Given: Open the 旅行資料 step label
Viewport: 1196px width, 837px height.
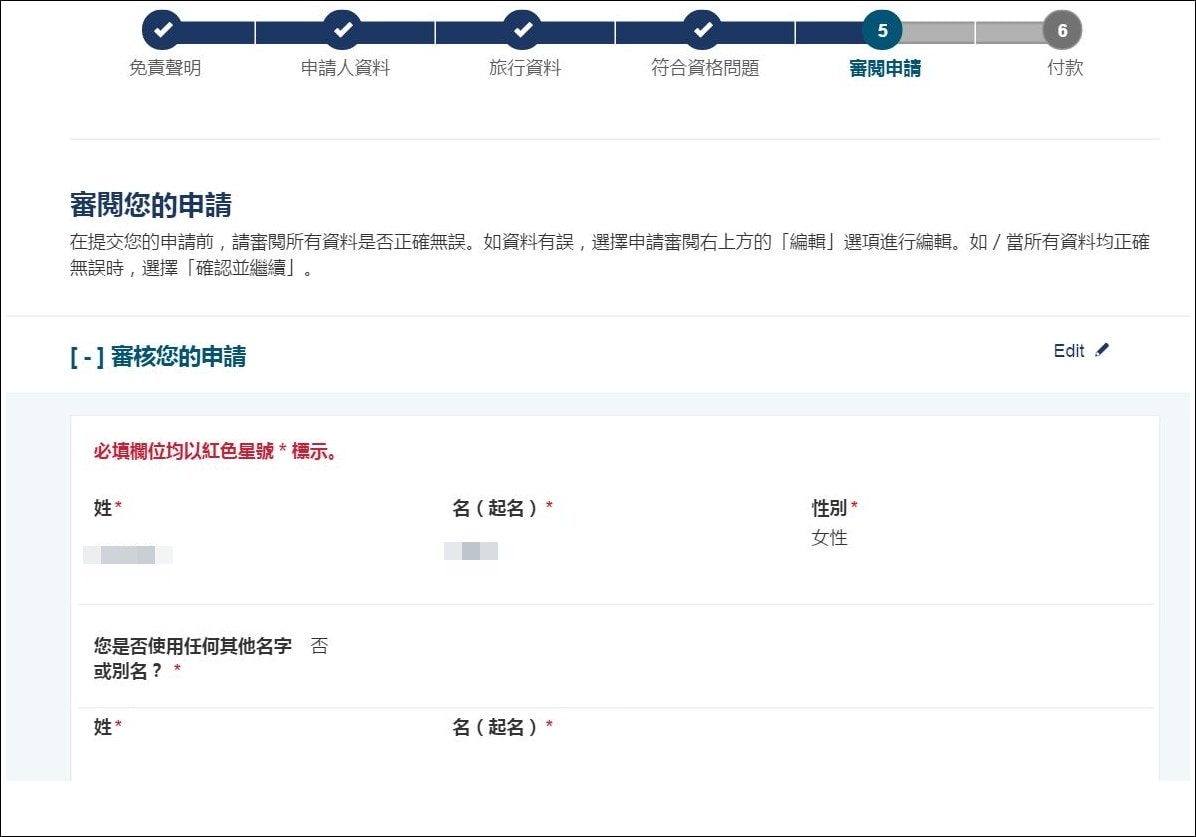Looking at the screenshot, I should pyautogui.click(x=525, y=68).
